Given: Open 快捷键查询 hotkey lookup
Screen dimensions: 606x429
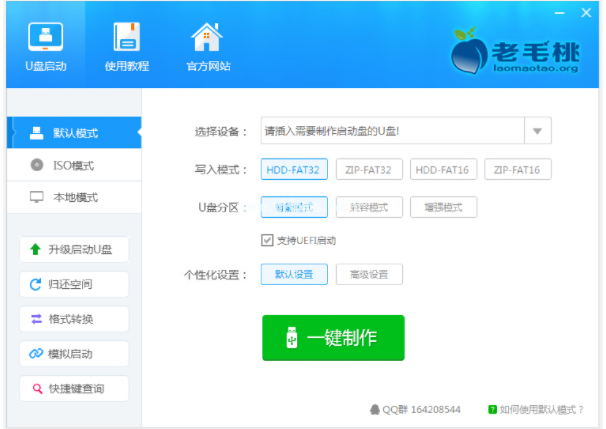Looking at the screenshot, I should tap(74, 388).
